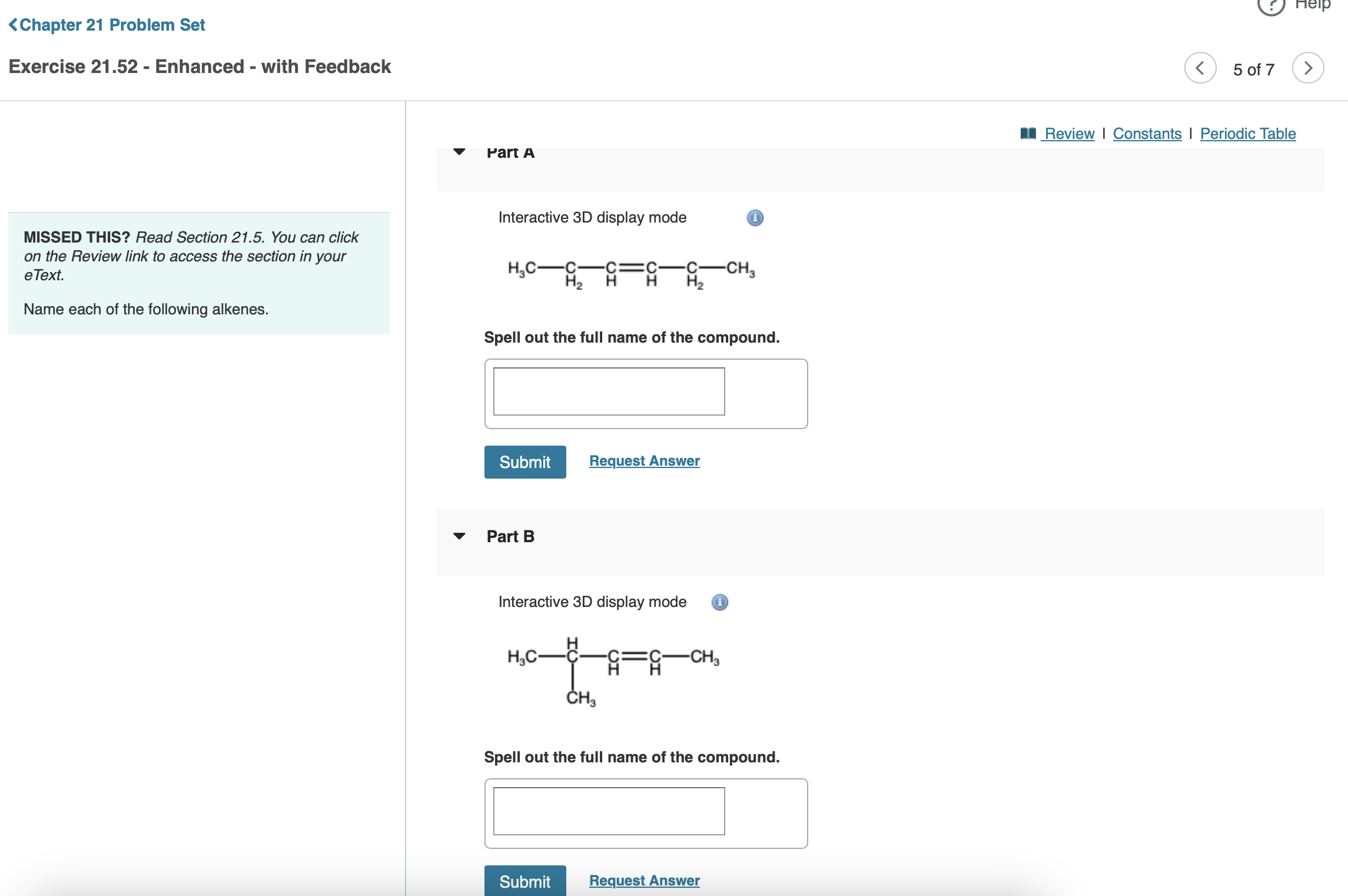This screenshot has height=896, width=1348.
Task: Request Answer for Part A
Action: [644, 461]
